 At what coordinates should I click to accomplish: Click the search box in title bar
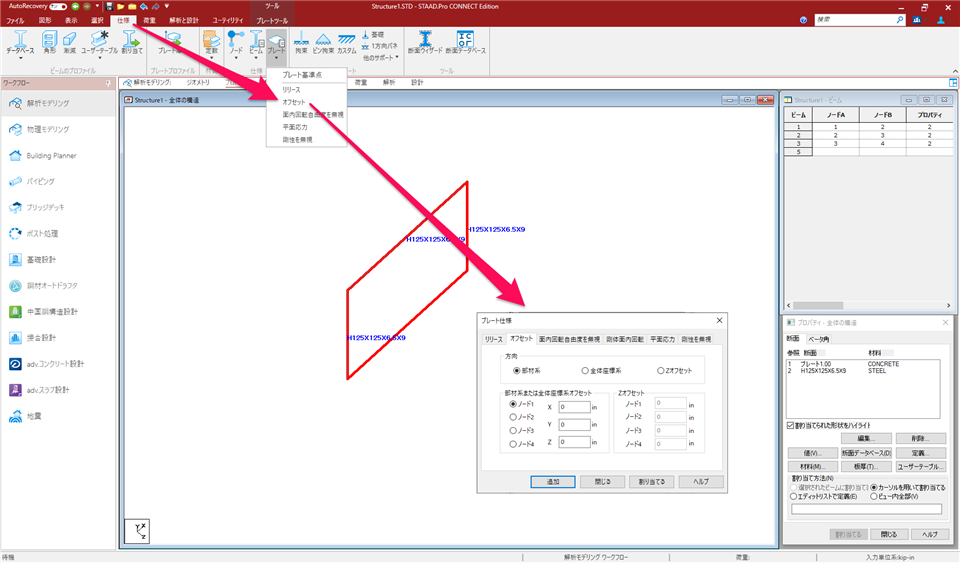(x=860, y=20)
